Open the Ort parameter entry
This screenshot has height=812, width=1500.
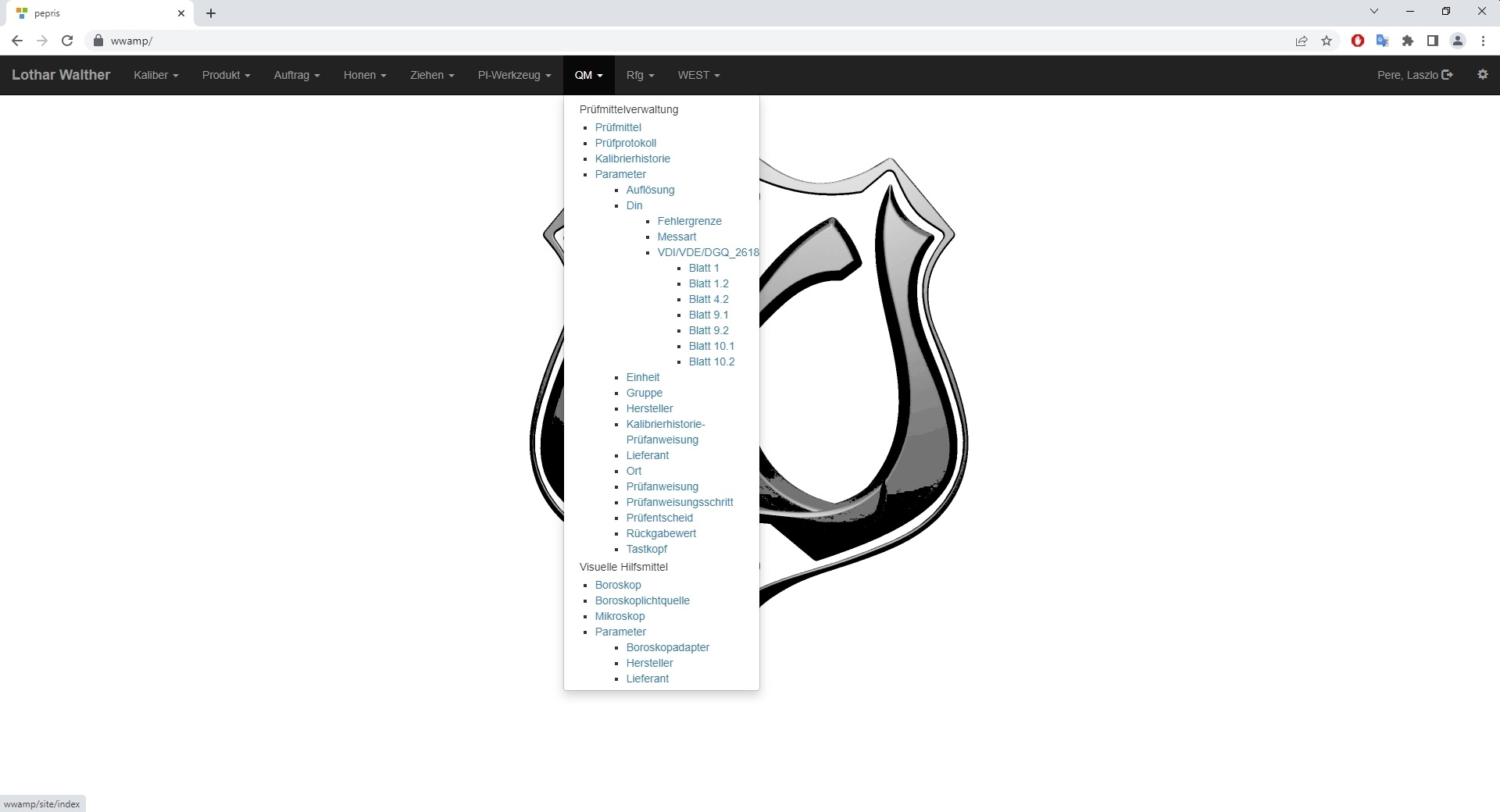tap(634, 471)
